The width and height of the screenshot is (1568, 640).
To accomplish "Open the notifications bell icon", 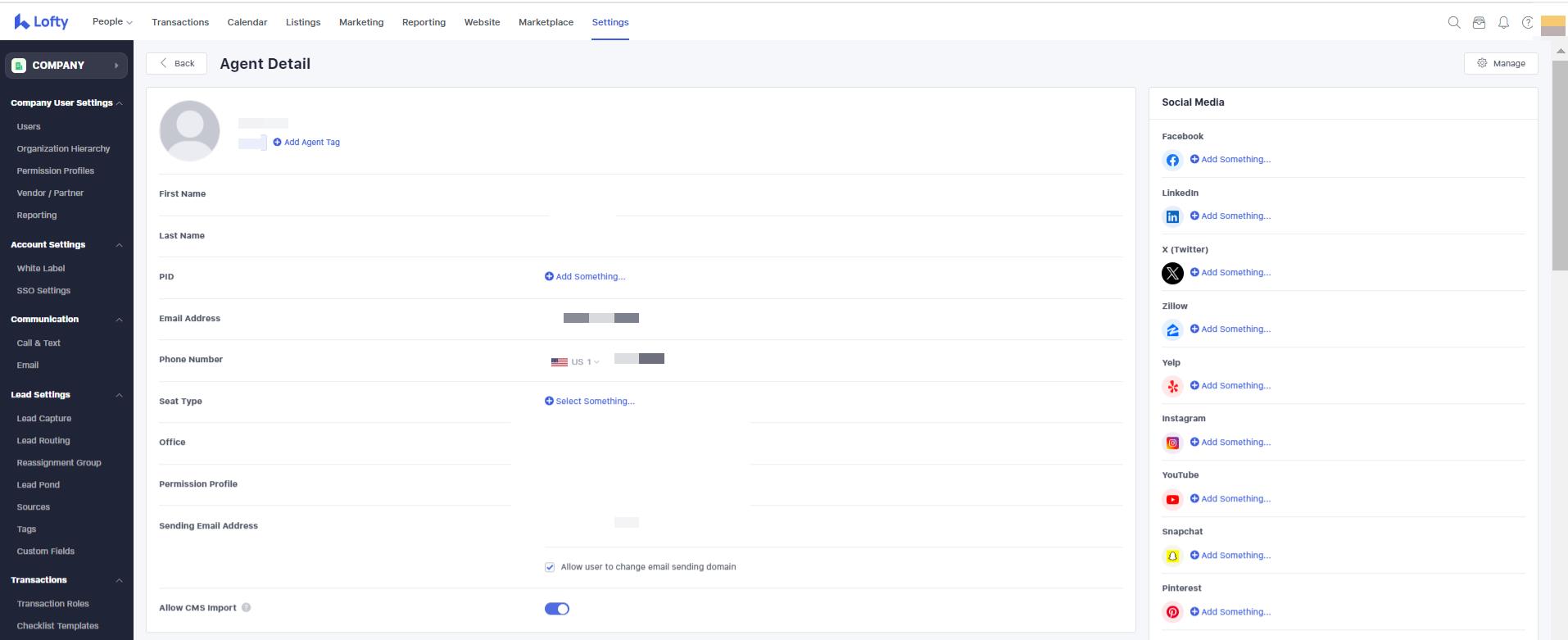I will 1503,23.
